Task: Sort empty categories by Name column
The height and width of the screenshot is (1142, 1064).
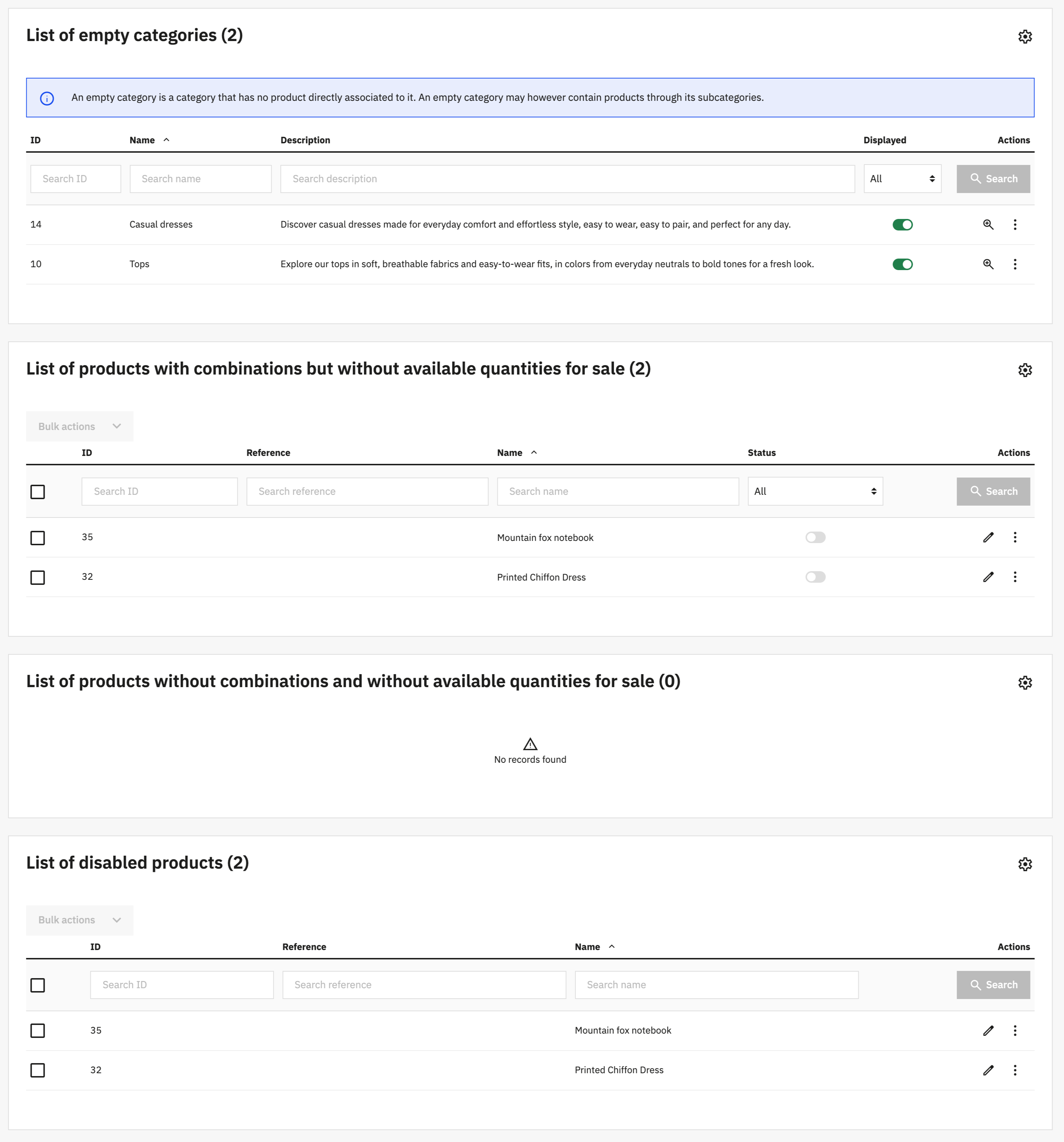Action: coord(149,140)
